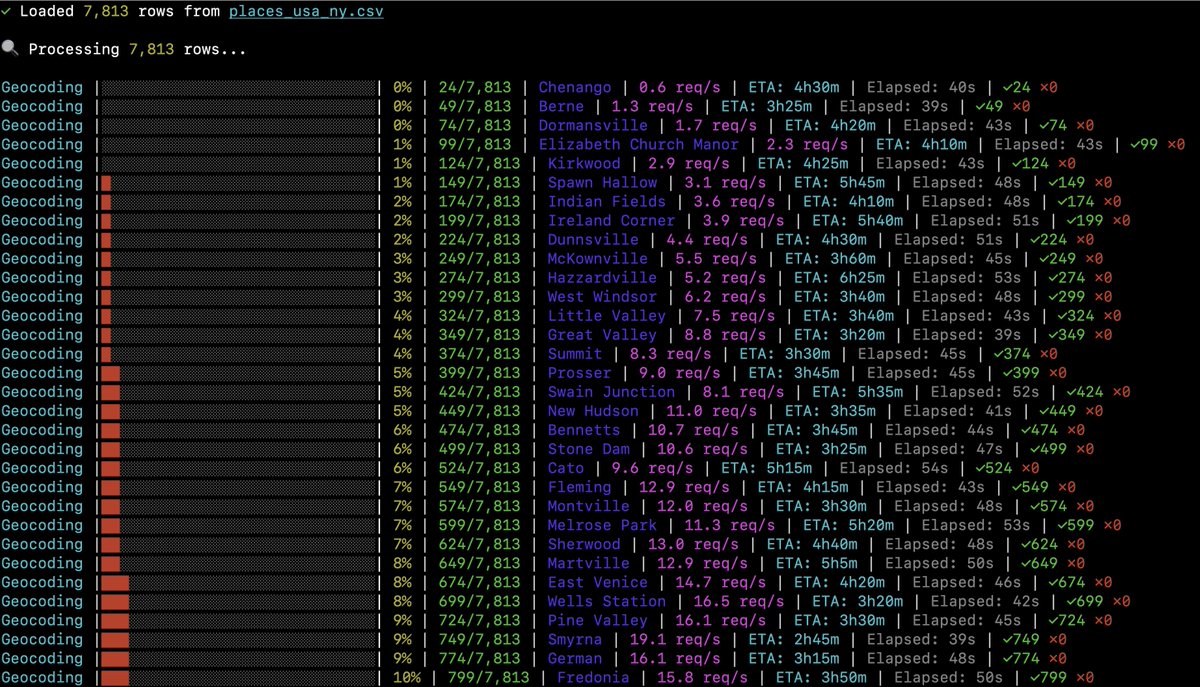Click the magnifying glass icon before Processing
Screen dimensions: 1200x687
(x=9, y=49)
